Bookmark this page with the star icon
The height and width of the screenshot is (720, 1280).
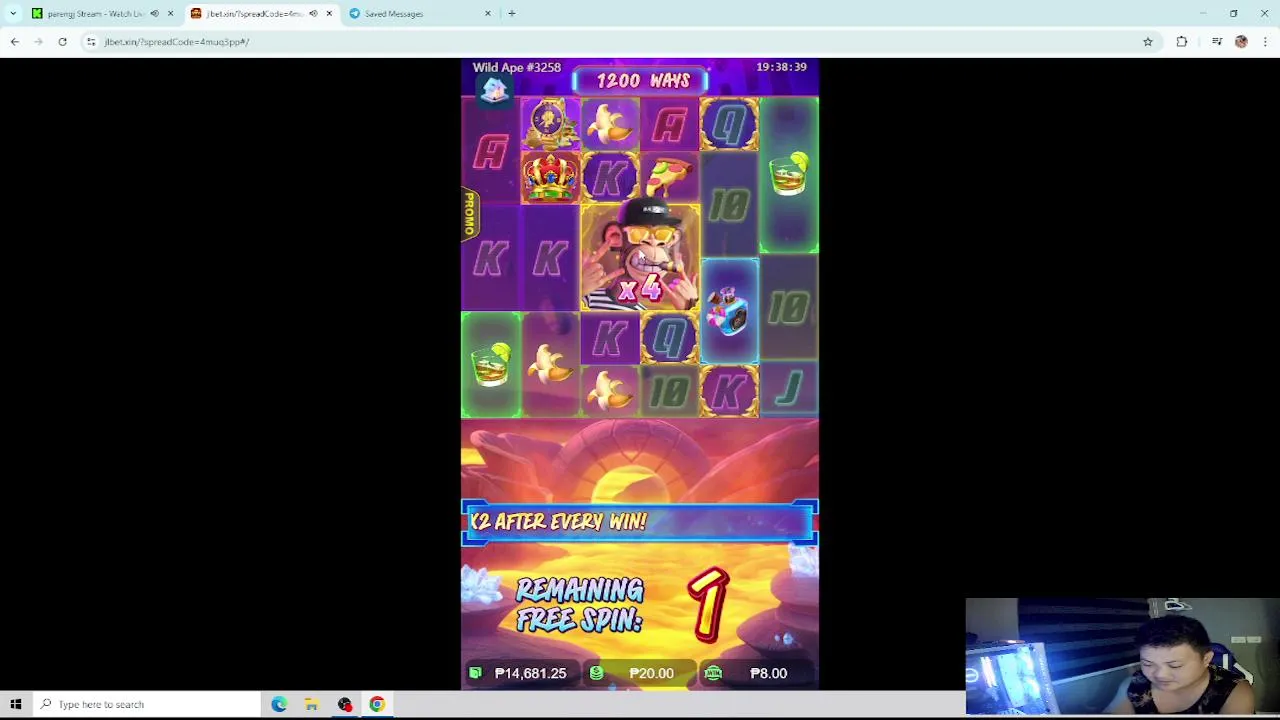pos(1148,42)
